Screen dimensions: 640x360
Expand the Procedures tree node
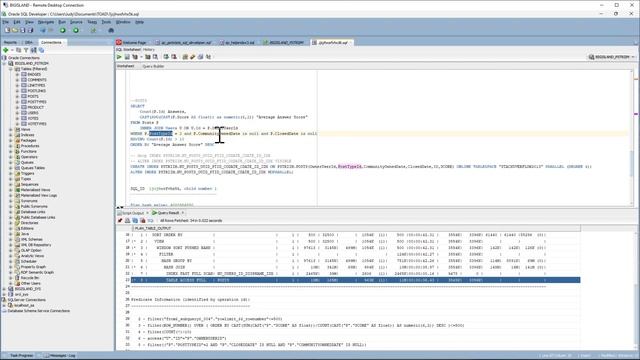tap(11, 146)
